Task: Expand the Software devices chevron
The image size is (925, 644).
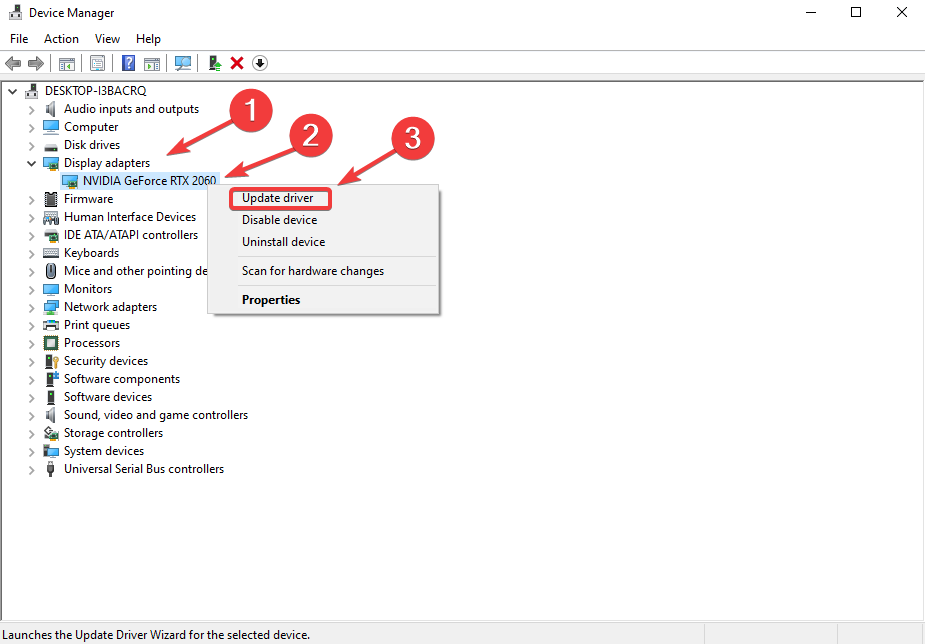Action: 31,397
